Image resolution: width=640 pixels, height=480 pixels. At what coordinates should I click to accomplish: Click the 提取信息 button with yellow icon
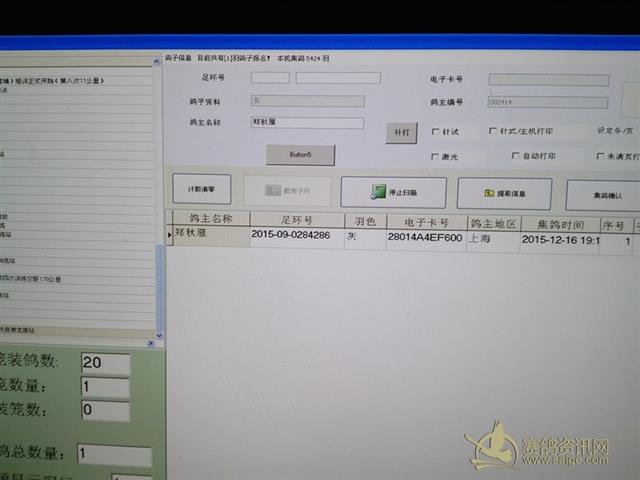504,193
